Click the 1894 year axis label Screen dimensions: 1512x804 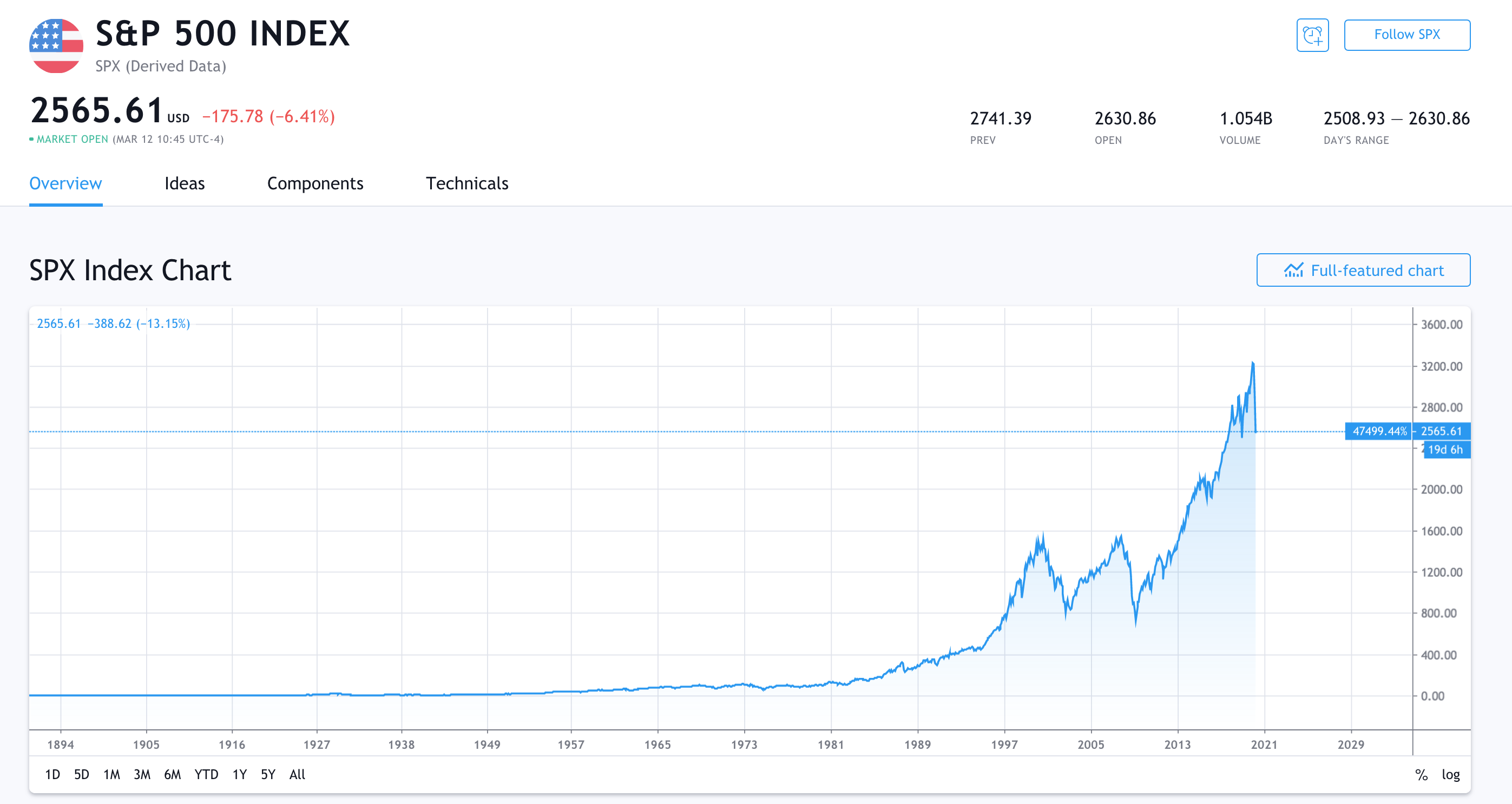click(61, 744)
